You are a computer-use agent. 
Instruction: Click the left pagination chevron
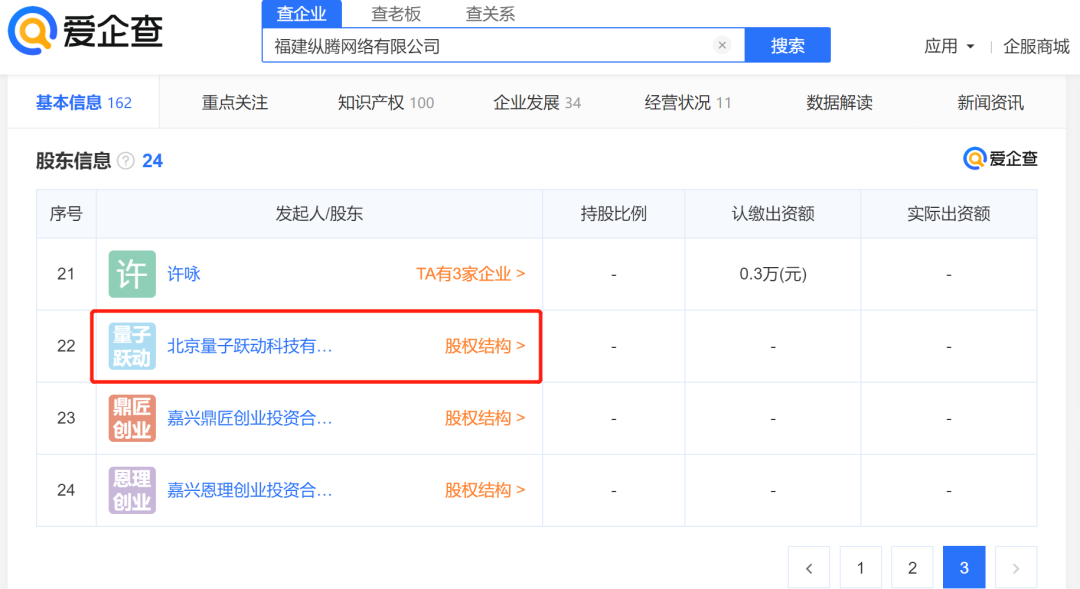(x=809, y=567)
